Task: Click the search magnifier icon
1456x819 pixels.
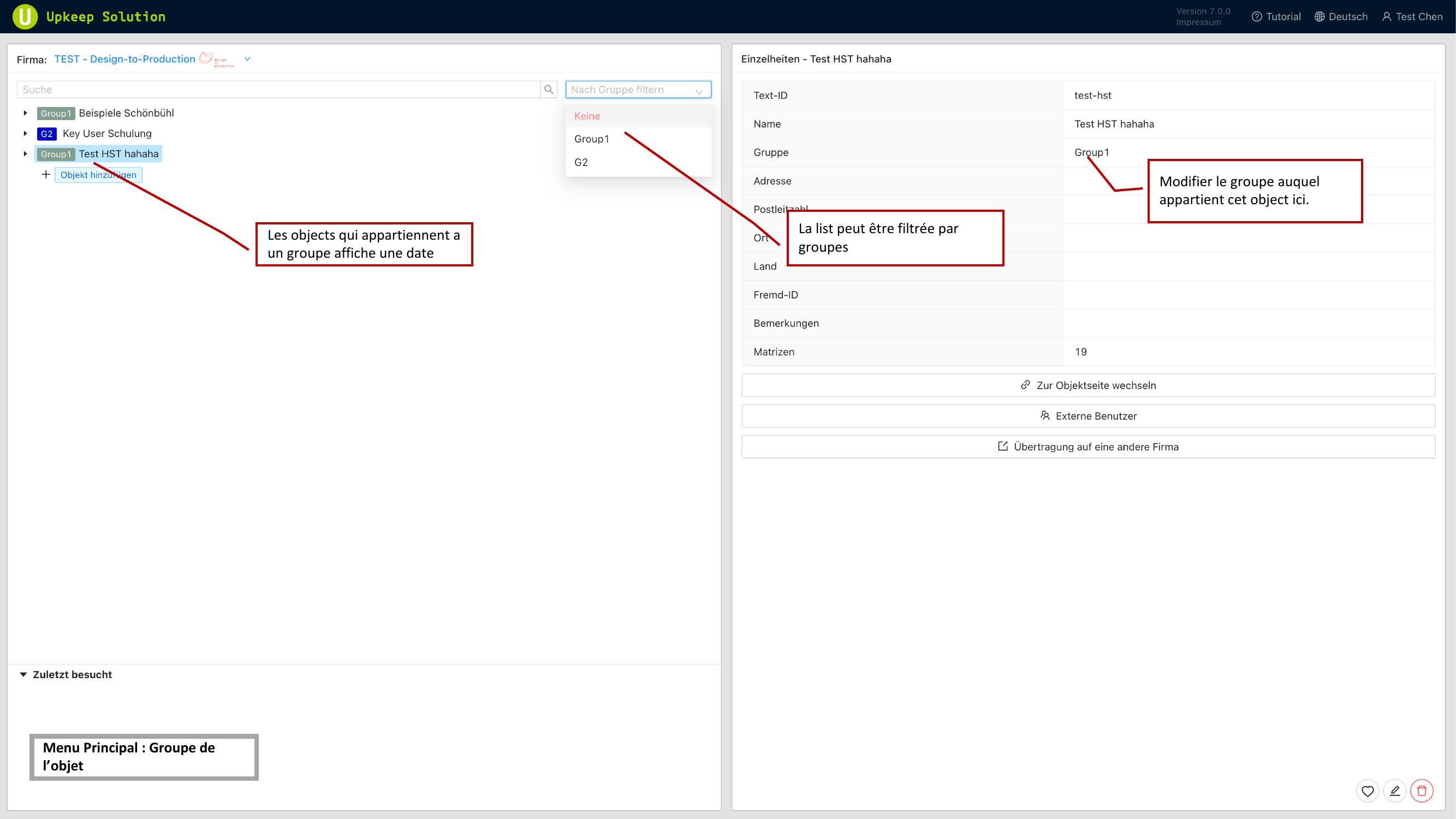Action: click(x=548, y=90)
